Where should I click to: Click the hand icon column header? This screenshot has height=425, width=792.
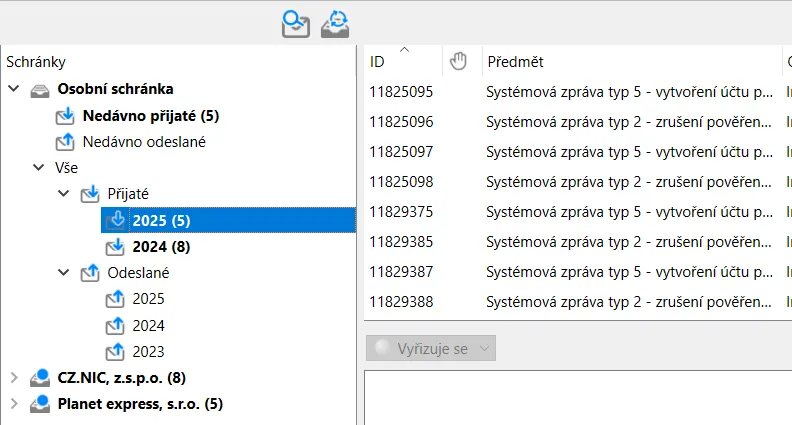click(x=458, y=61)
